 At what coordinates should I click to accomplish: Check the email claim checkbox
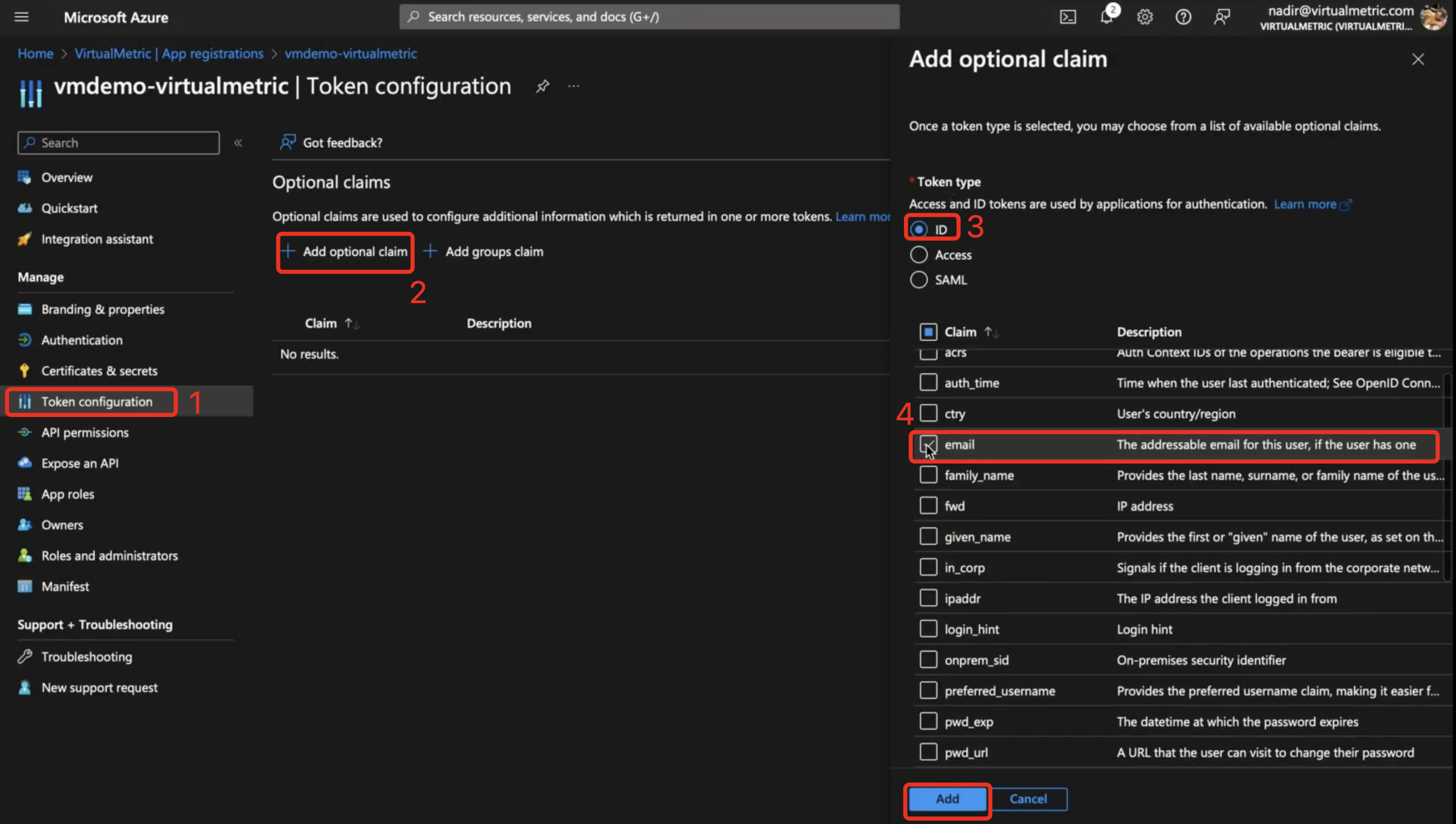click(x=928, y=444)
